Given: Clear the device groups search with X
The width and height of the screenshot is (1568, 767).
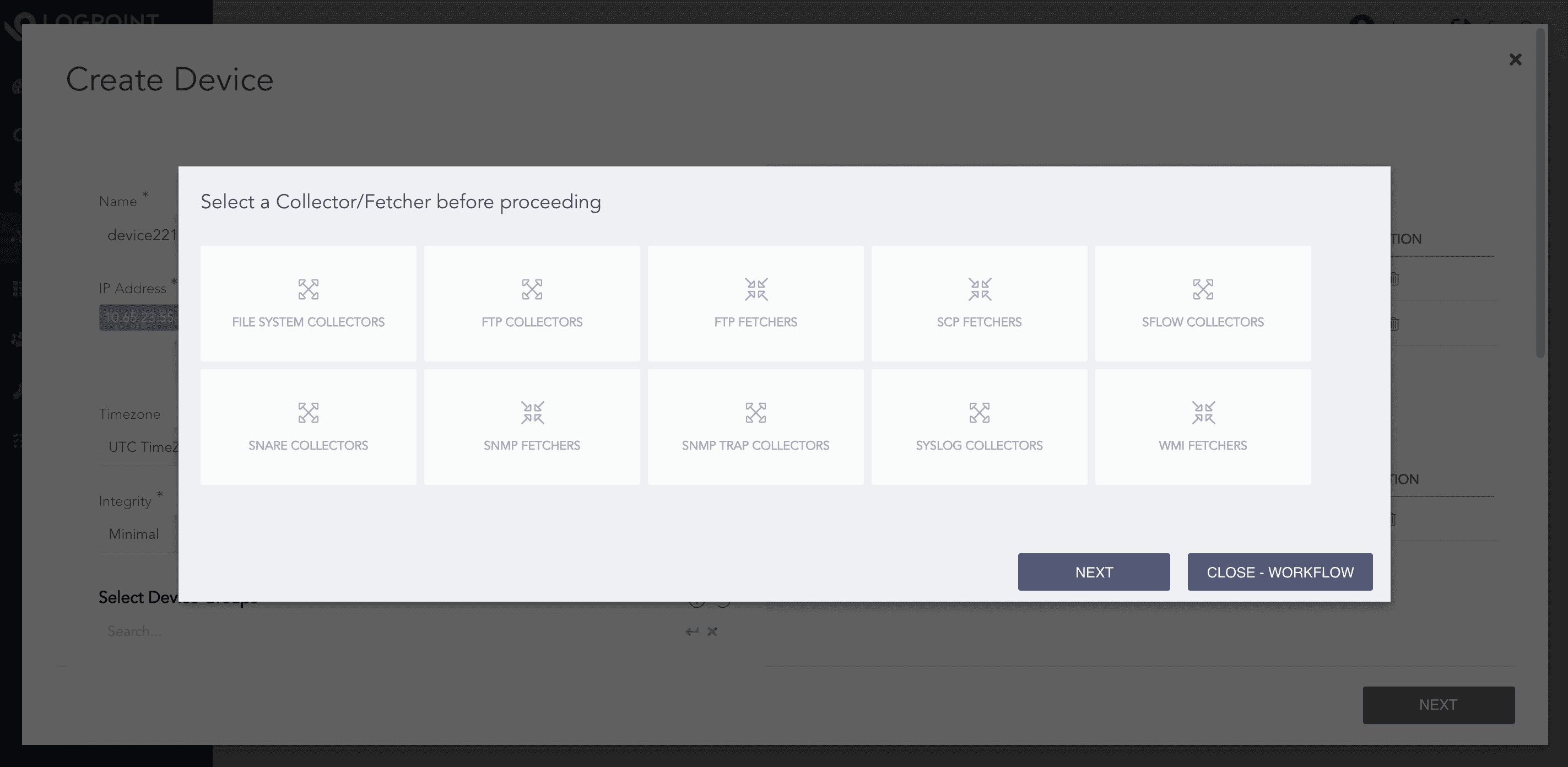Looking at the screenshot, I should coord(712,632).
